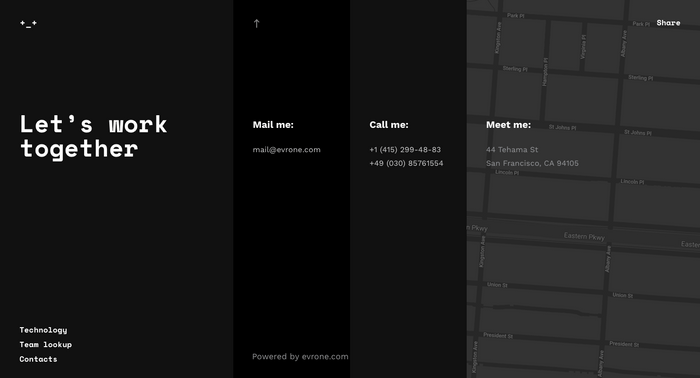Click the Meet me: heading
Screen dimensions: 700x378
508,125
